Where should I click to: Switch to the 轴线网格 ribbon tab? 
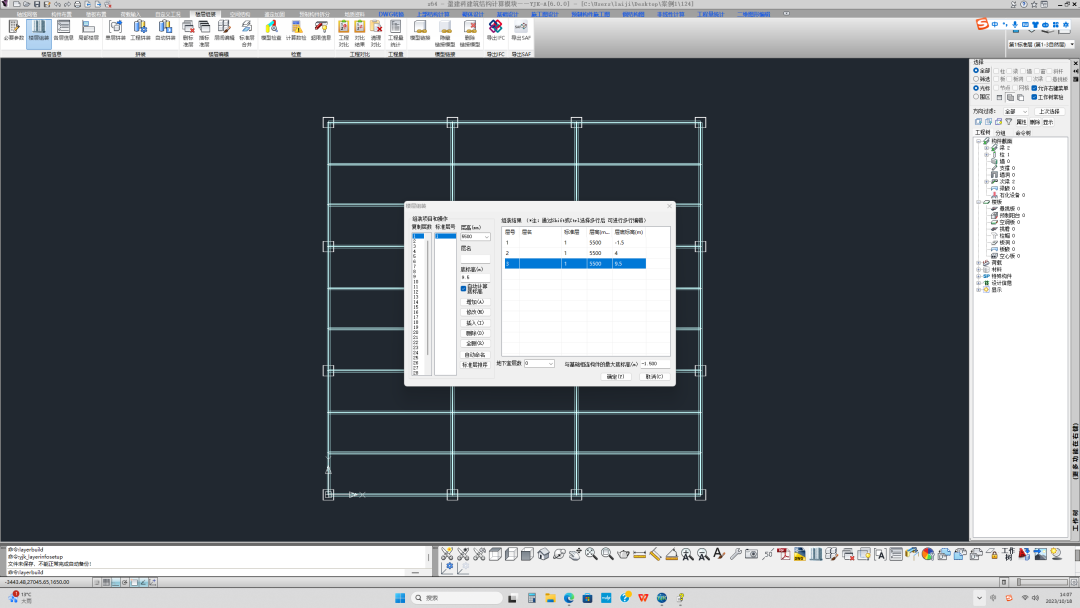(x=27, y=14)
